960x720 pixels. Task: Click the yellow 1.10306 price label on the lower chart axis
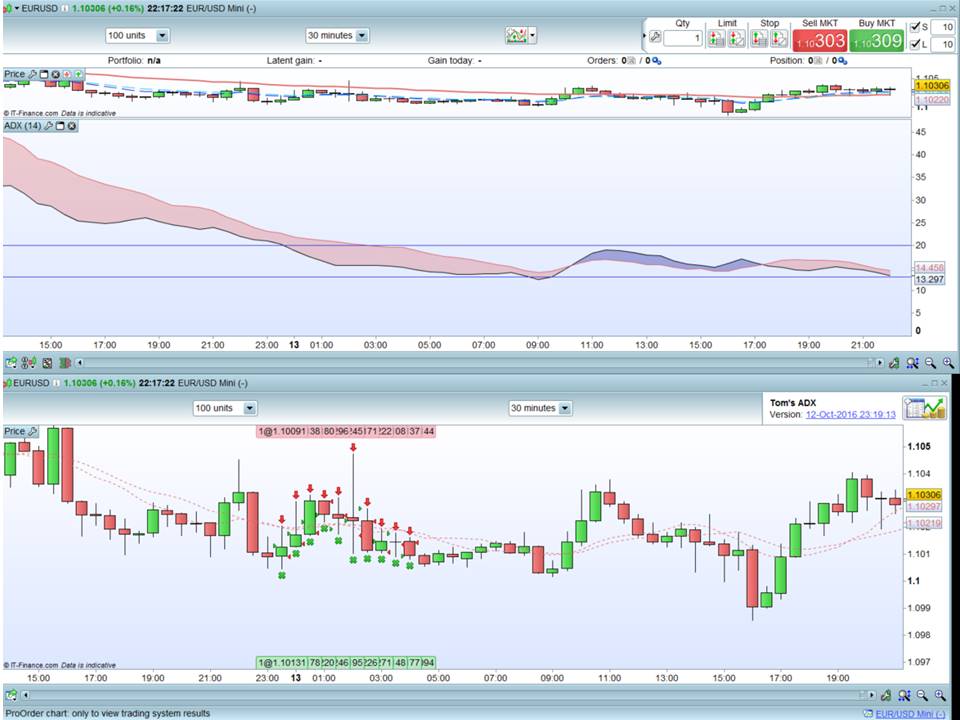924,495
